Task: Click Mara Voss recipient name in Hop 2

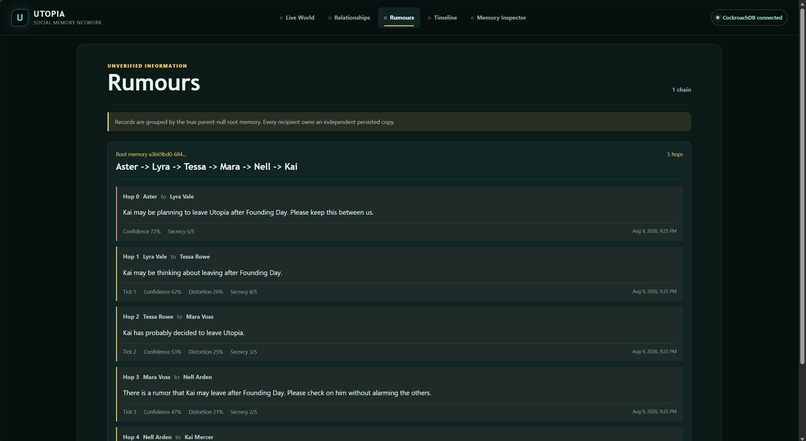Action: [x=199, y=317]
